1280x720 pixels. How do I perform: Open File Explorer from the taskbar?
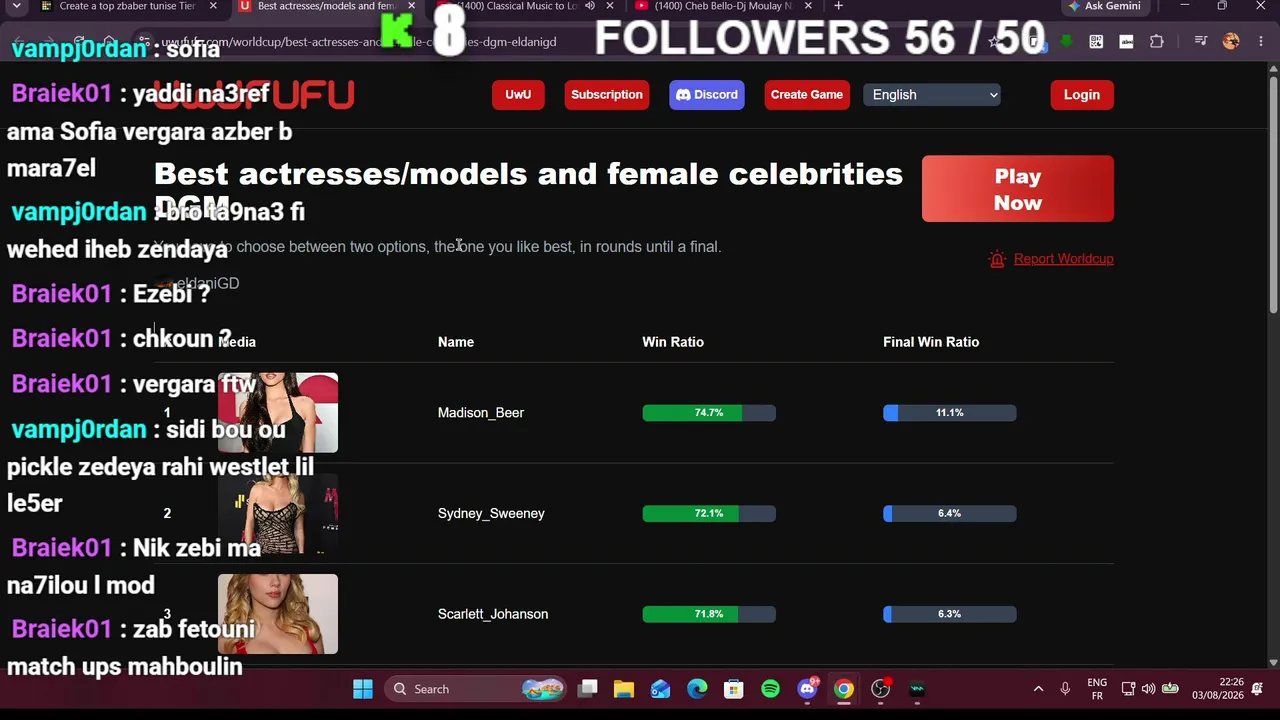[624, 689]
